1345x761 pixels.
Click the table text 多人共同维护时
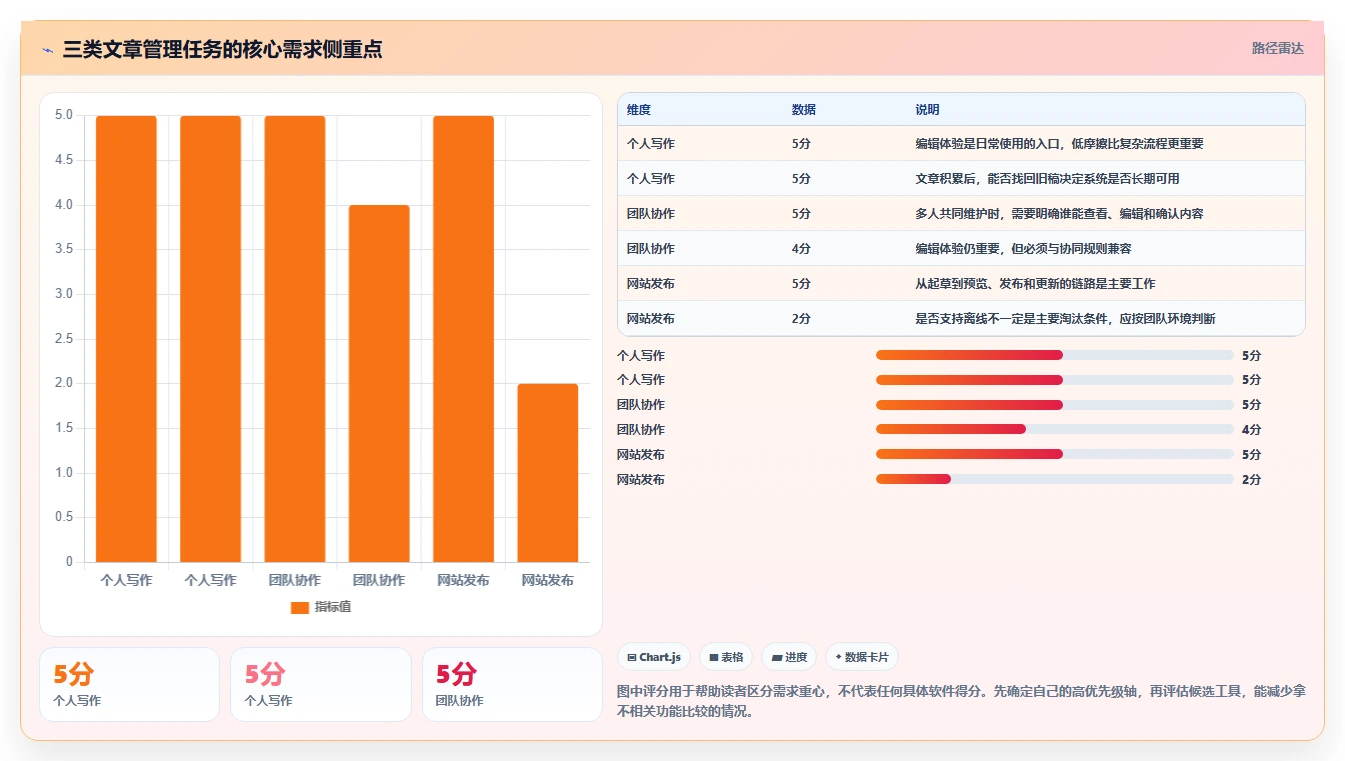957,214
